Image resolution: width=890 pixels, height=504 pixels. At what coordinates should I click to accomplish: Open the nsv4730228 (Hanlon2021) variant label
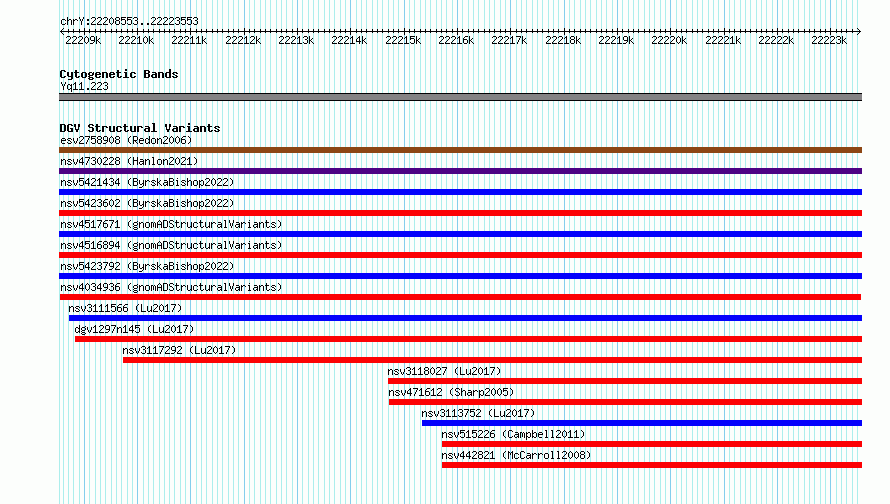pyautogui.click(x=129, y=161)
